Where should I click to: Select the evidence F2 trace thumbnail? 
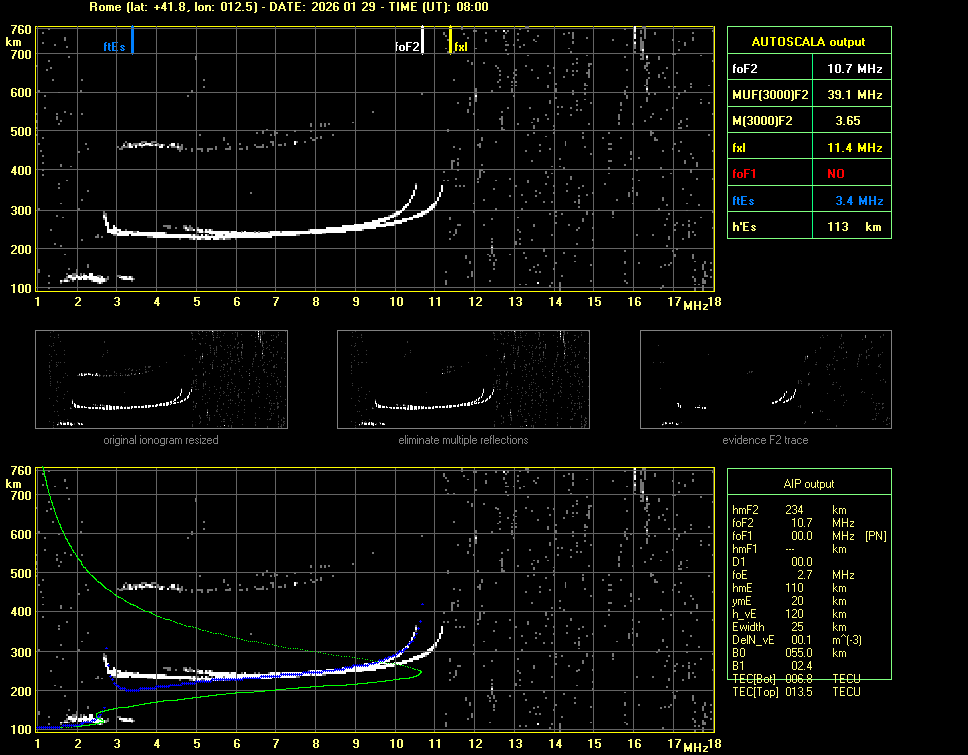pos(765,379)
